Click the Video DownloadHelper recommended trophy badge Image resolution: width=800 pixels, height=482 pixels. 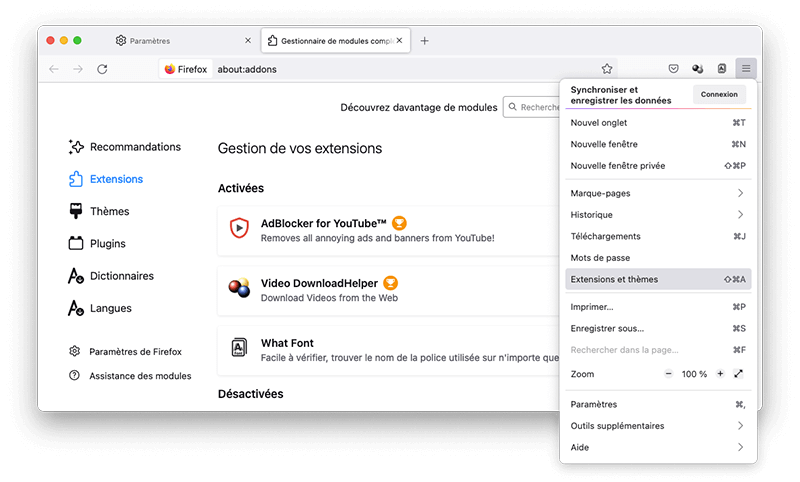[390, 283]
